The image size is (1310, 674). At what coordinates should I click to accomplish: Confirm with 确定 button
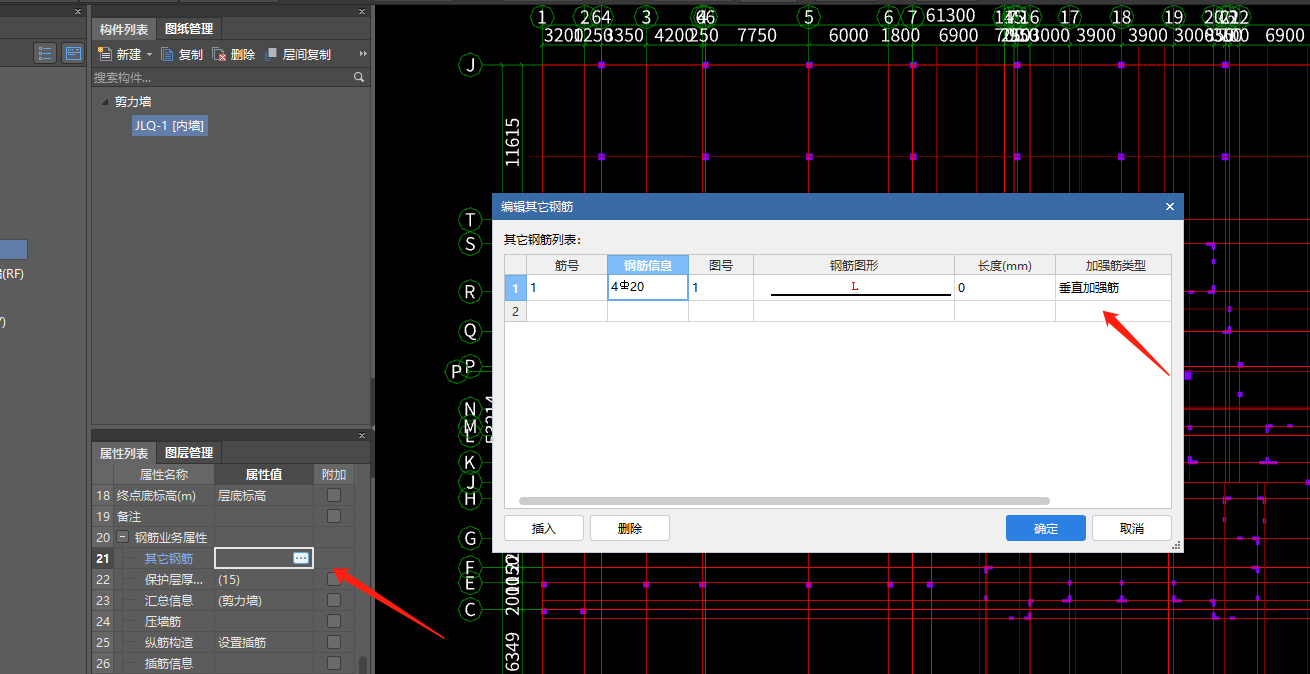[x=1046, y=528]
